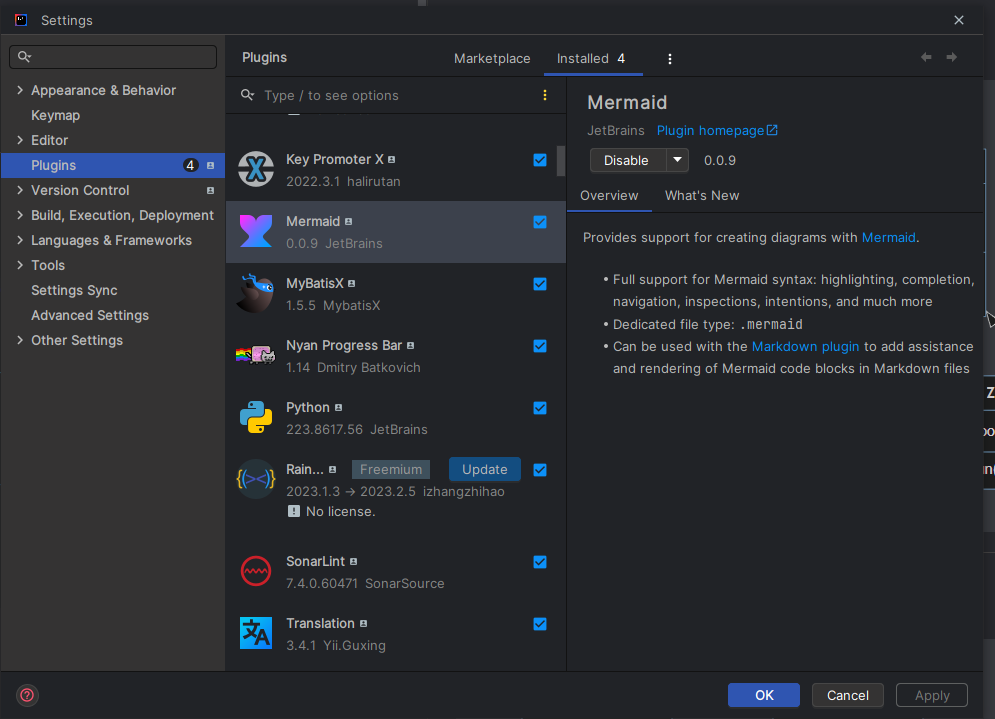Expand Languages & Frameworks node
The width and height of the screenshot is (995, 719).
coord(20,241)
